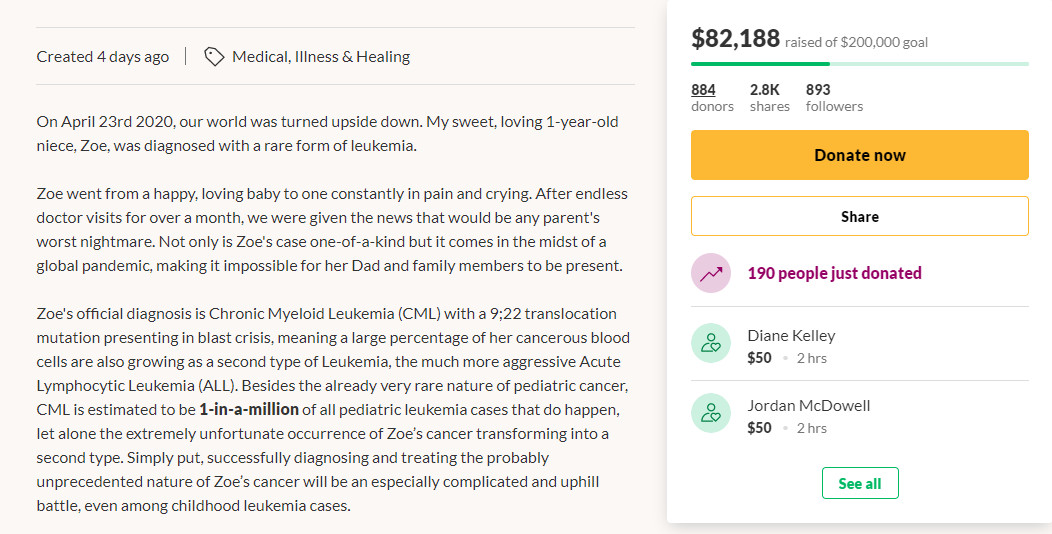1052x534 pixels.
Task: Click the Created 4 days ago text
Action: click(x=103, y=57)
